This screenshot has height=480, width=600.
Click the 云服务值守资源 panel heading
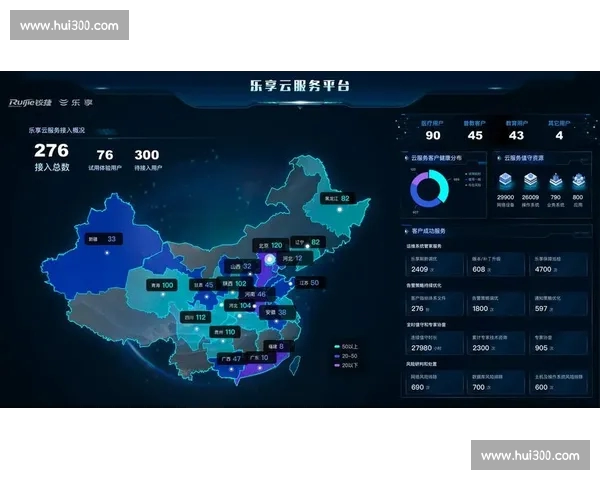click(x=524, y=158)
